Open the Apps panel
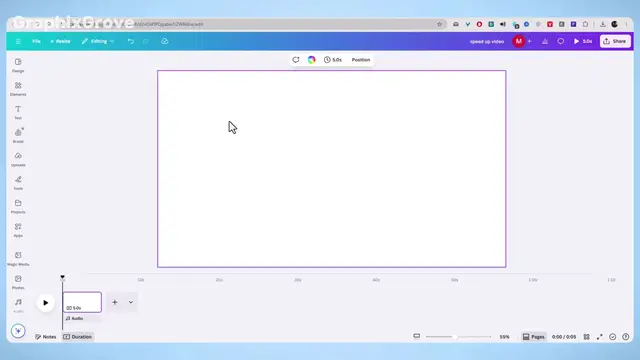This screenshot has height=360, width=640. pyautogui.click(x=18, y=230)
